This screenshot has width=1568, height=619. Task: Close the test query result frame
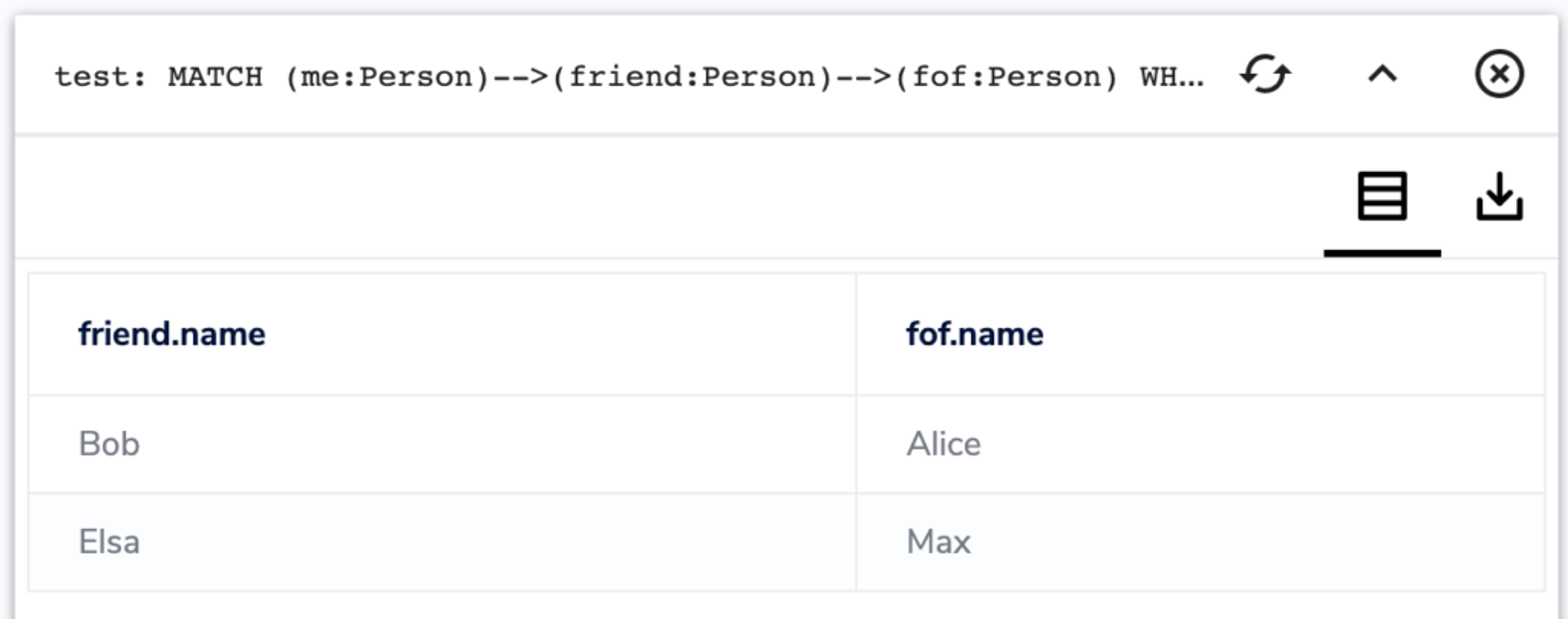coord(1499,74)
